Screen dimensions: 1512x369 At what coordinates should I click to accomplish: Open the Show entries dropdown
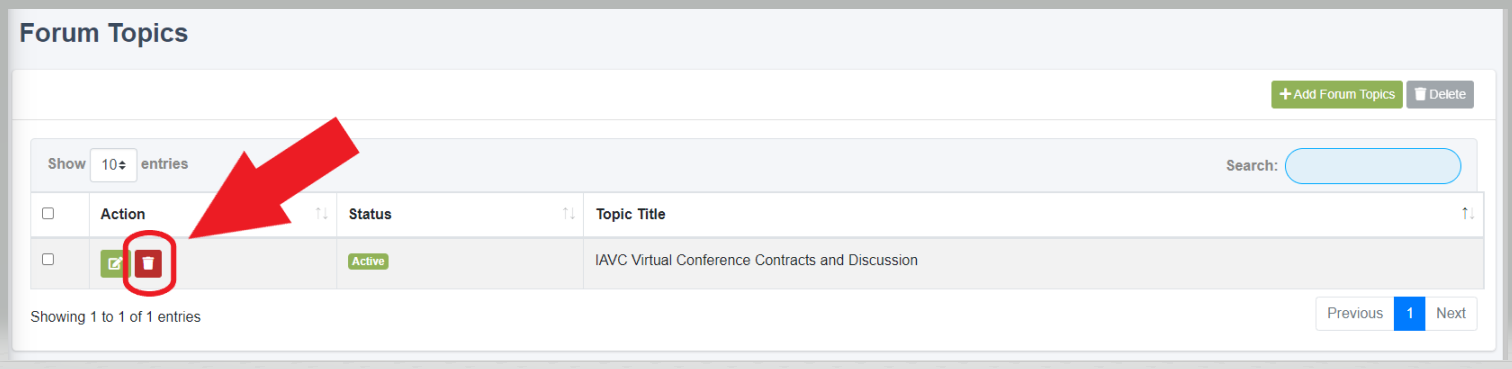[x=113, y=164]
